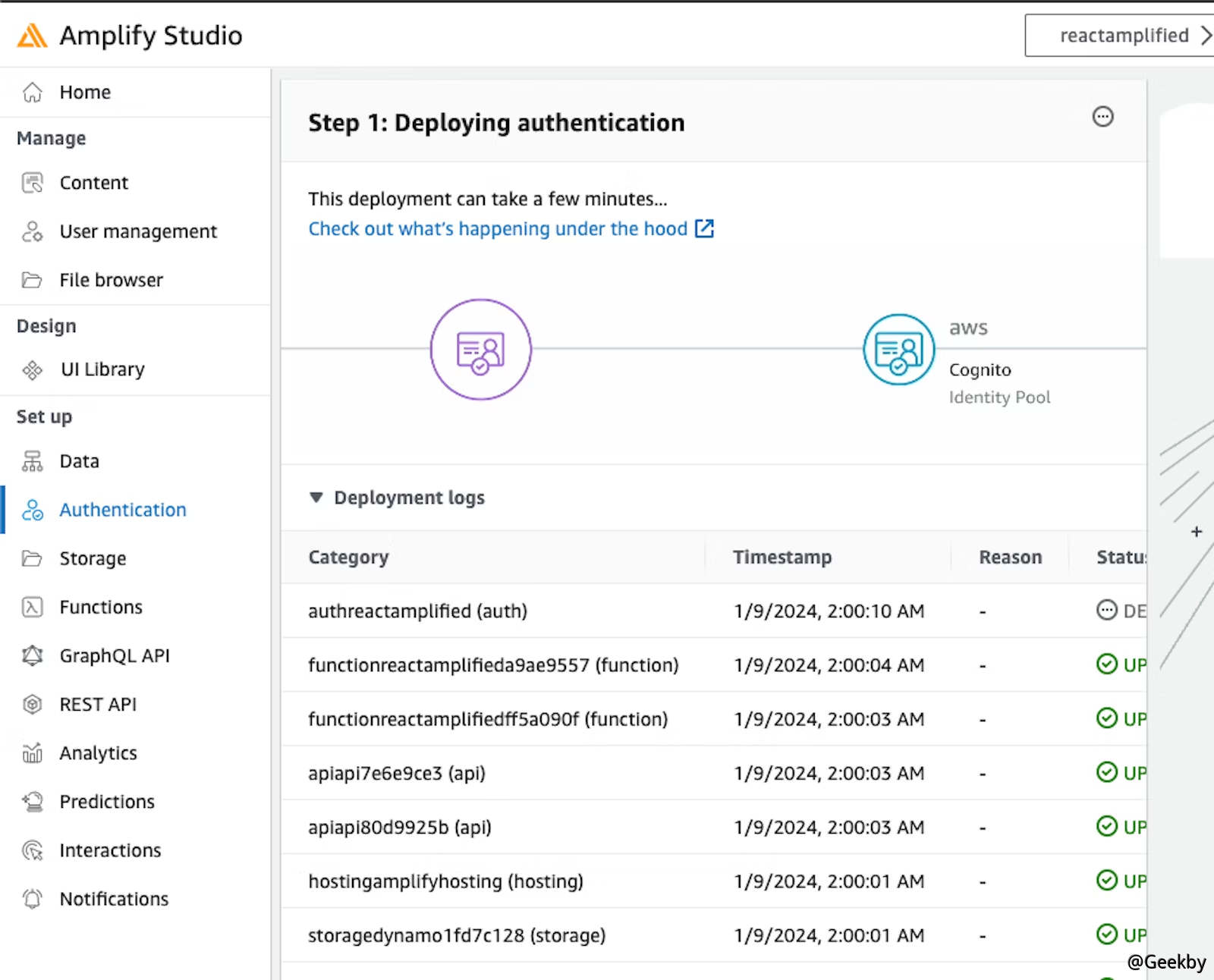Click the blue Cognito Identity Pool icon
The width and height of the screenshot is (1214, 980).
click(898, 350)
